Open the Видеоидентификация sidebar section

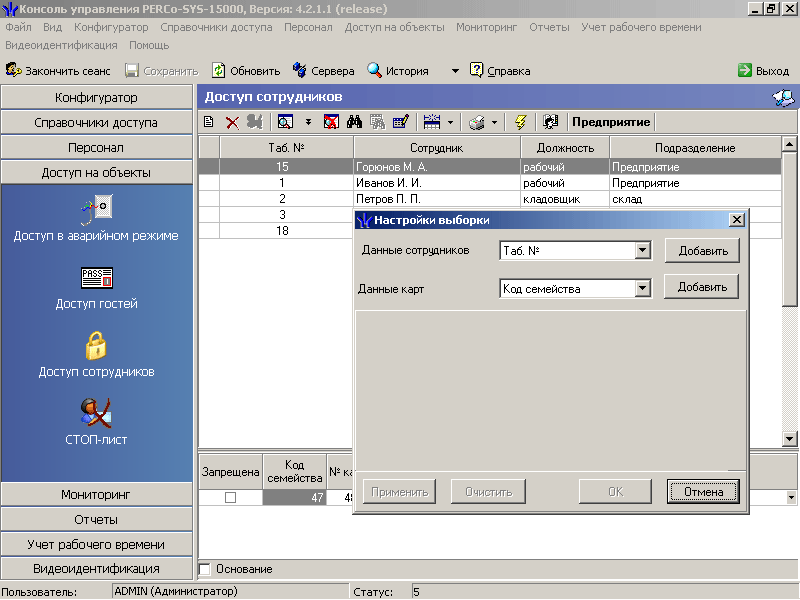(x=96, y=568)
